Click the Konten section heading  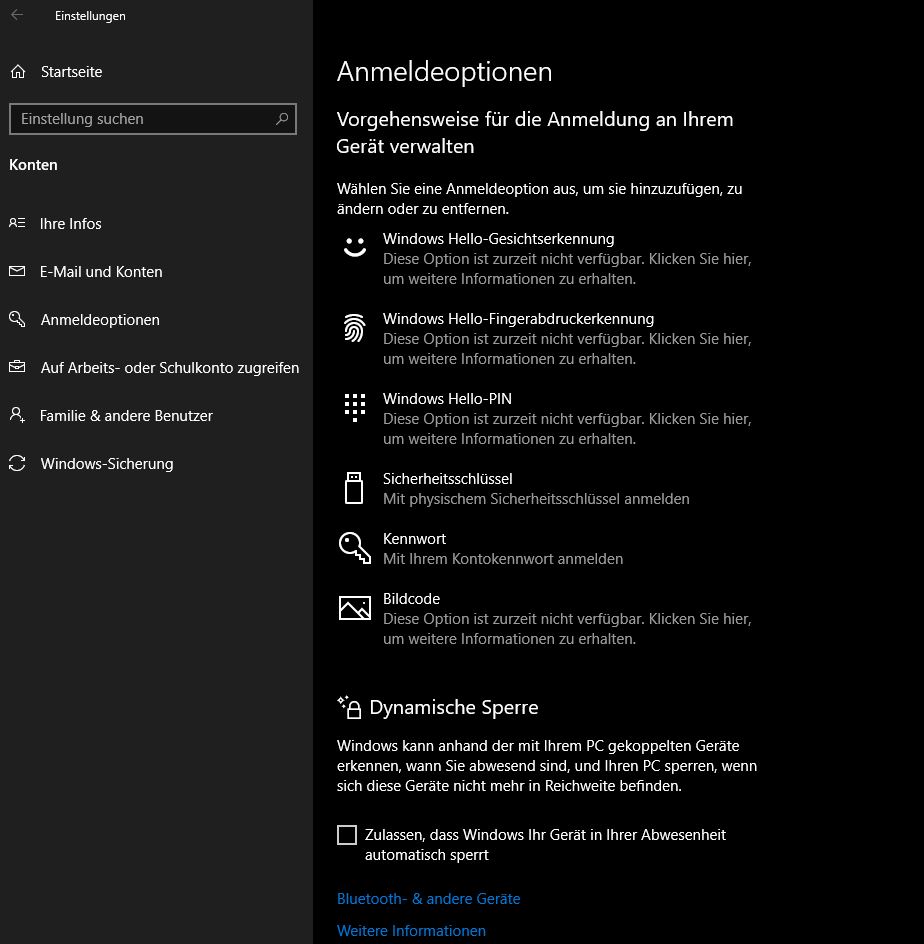tap(33, 164)
